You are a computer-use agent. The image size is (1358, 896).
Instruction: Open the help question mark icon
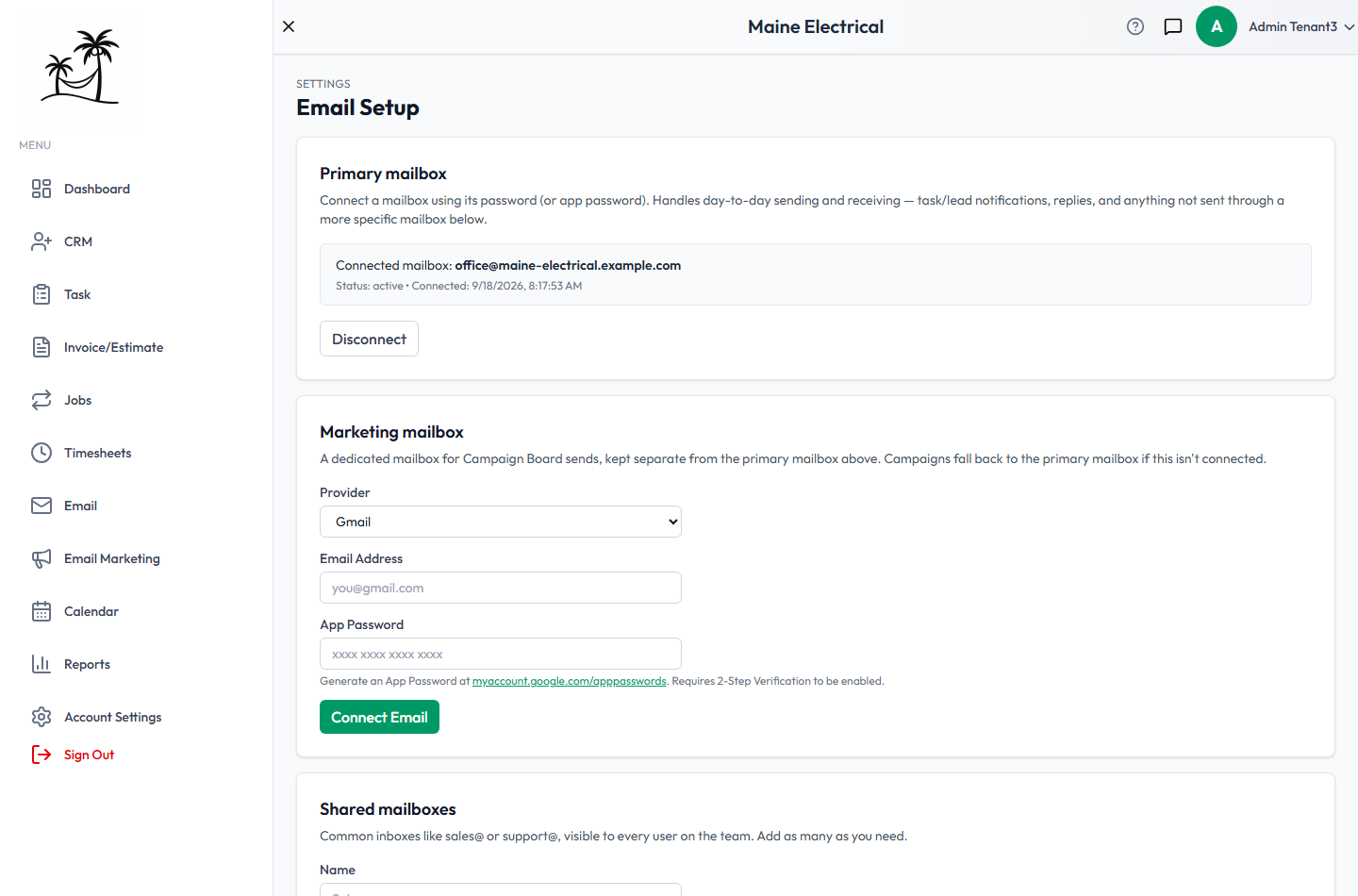tap(1135, 26)
